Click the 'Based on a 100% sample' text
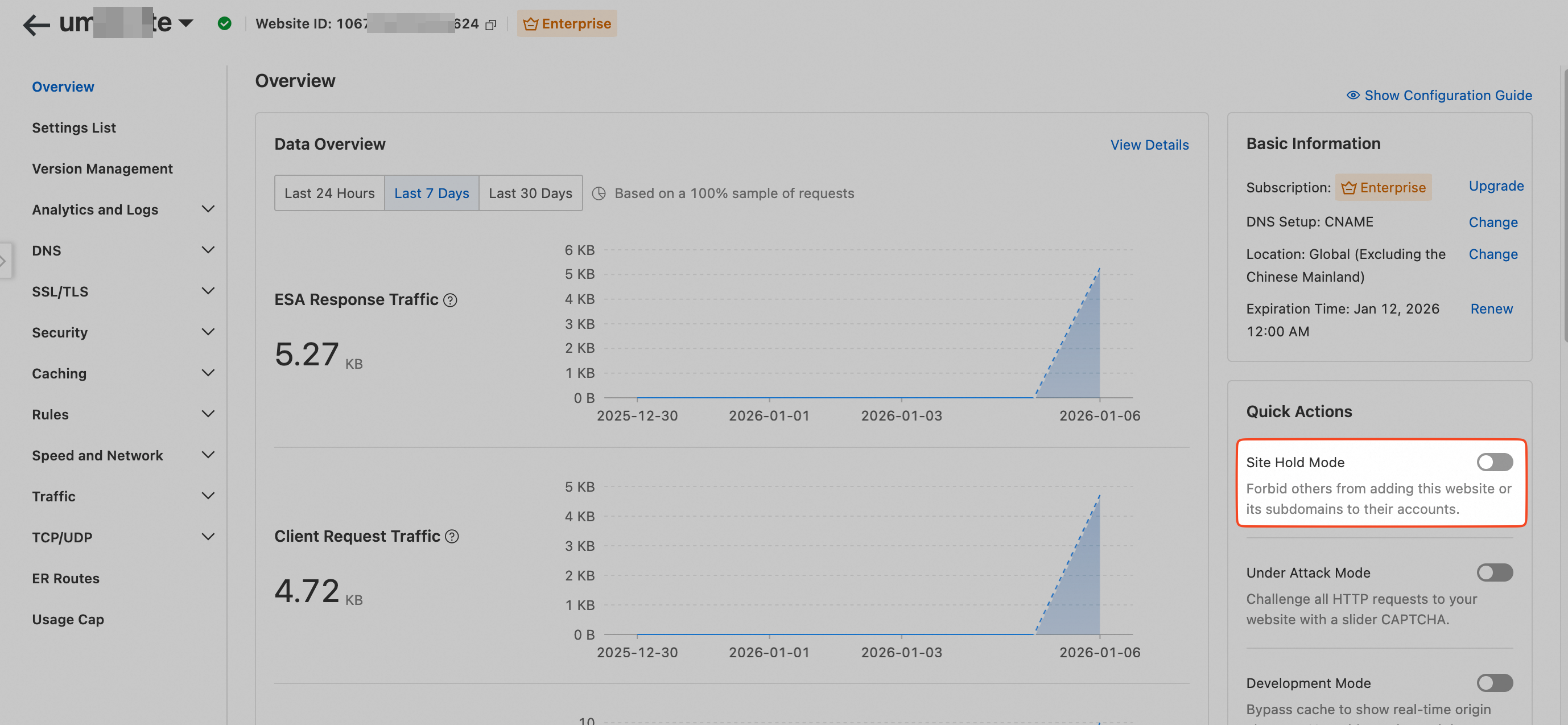Image resolution: width=1568 pixels, height=725 pixels. coord(734,193)
